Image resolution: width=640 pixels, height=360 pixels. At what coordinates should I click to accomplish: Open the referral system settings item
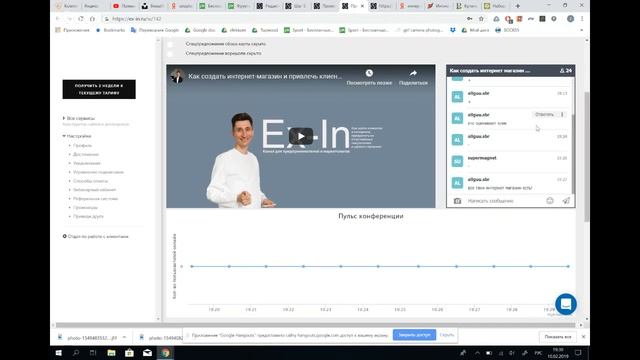point(96,199)
